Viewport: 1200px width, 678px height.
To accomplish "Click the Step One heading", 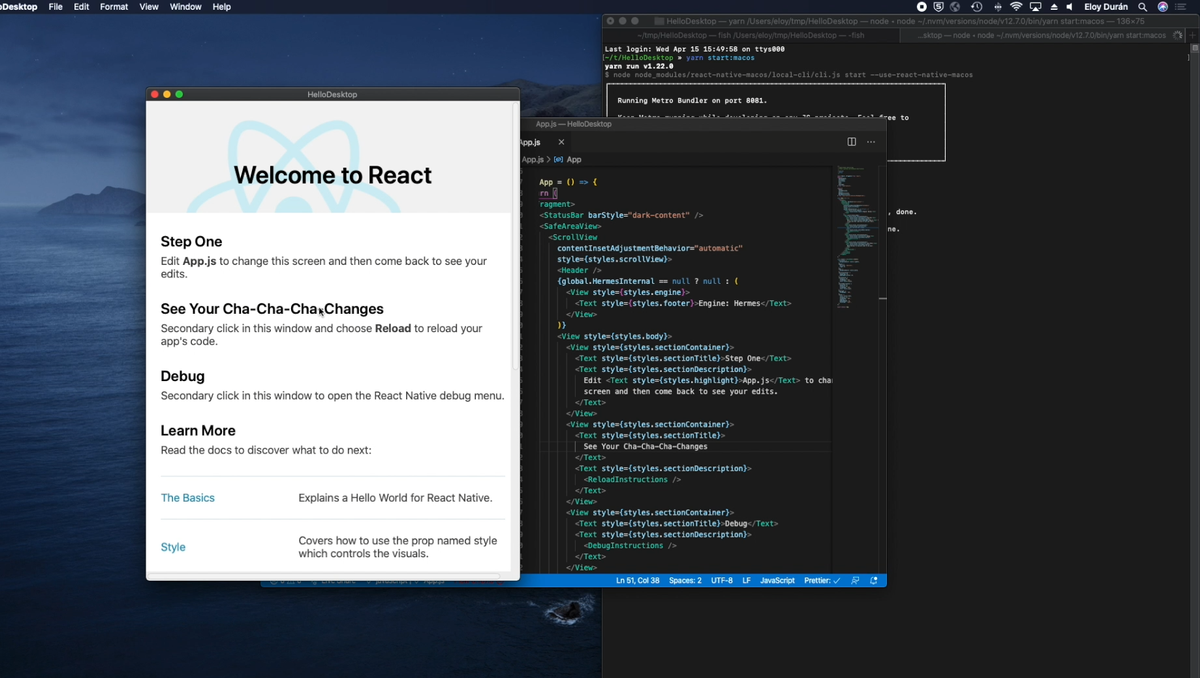I will [x=191, y=242].
